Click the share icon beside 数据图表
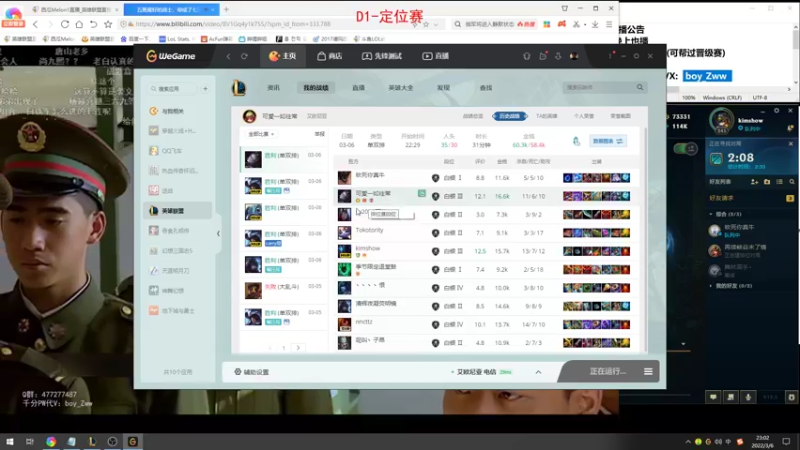800x450 pixels. pyautogui.click(x=577, y=141)
